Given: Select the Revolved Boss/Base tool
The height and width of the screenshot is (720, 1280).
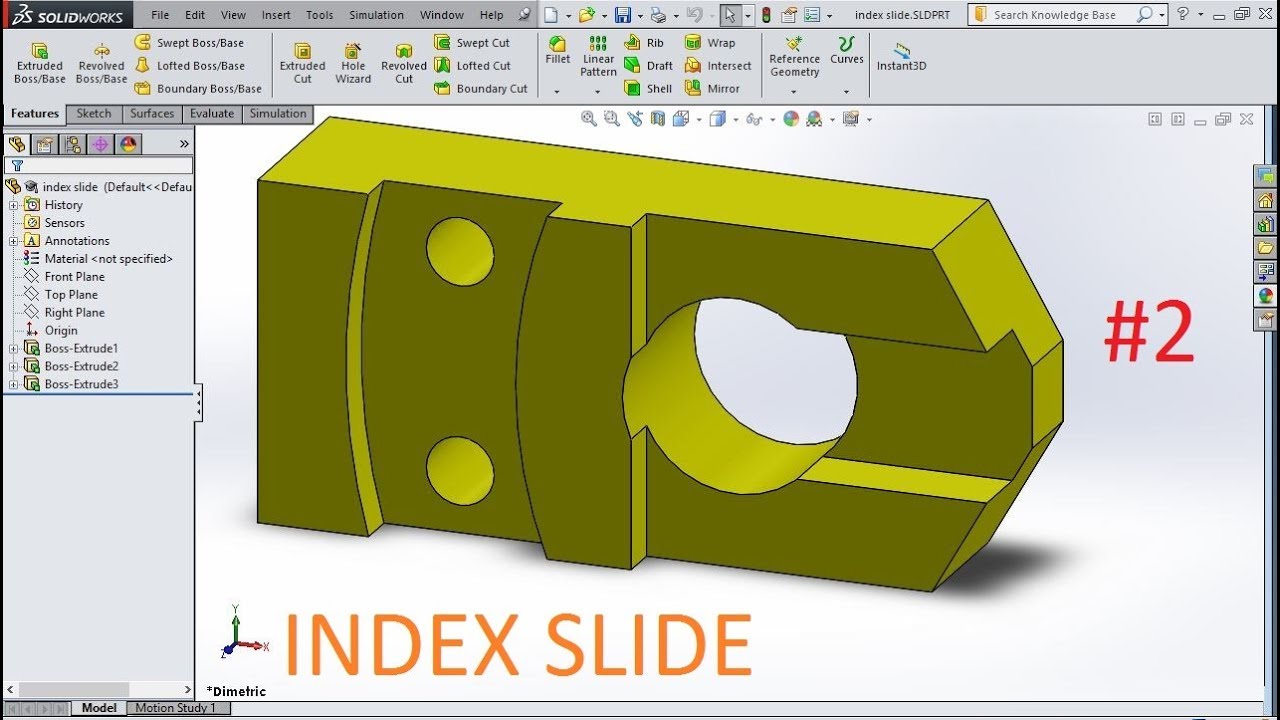Looking at the screenshot, I should pos(101,63).
